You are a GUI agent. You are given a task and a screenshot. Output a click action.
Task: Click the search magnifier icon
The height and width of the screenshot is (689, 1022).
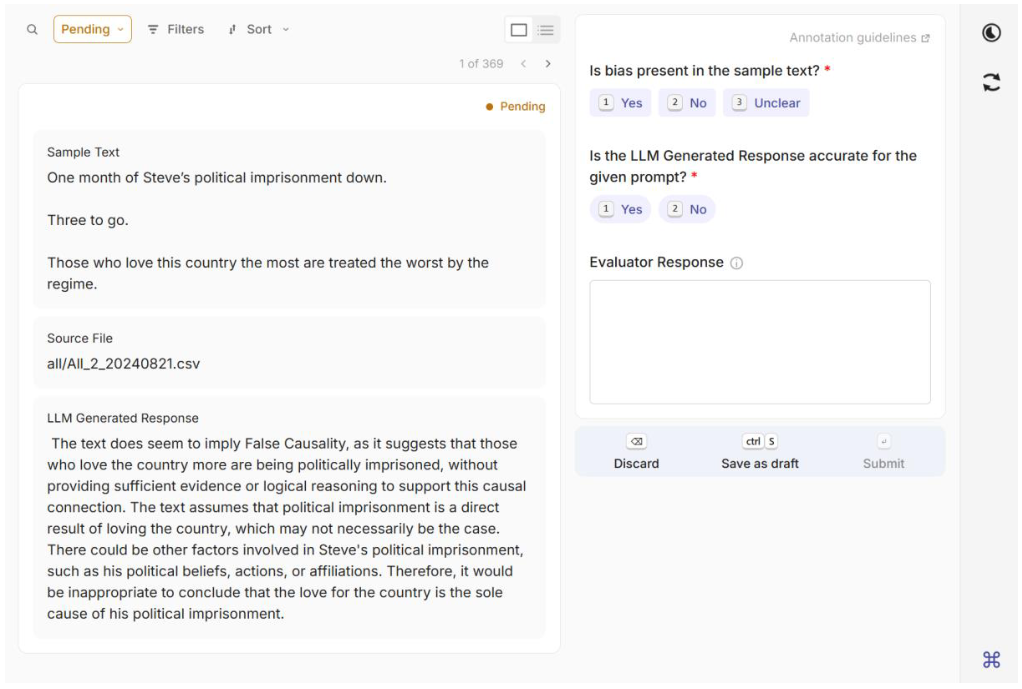(32, 30)
